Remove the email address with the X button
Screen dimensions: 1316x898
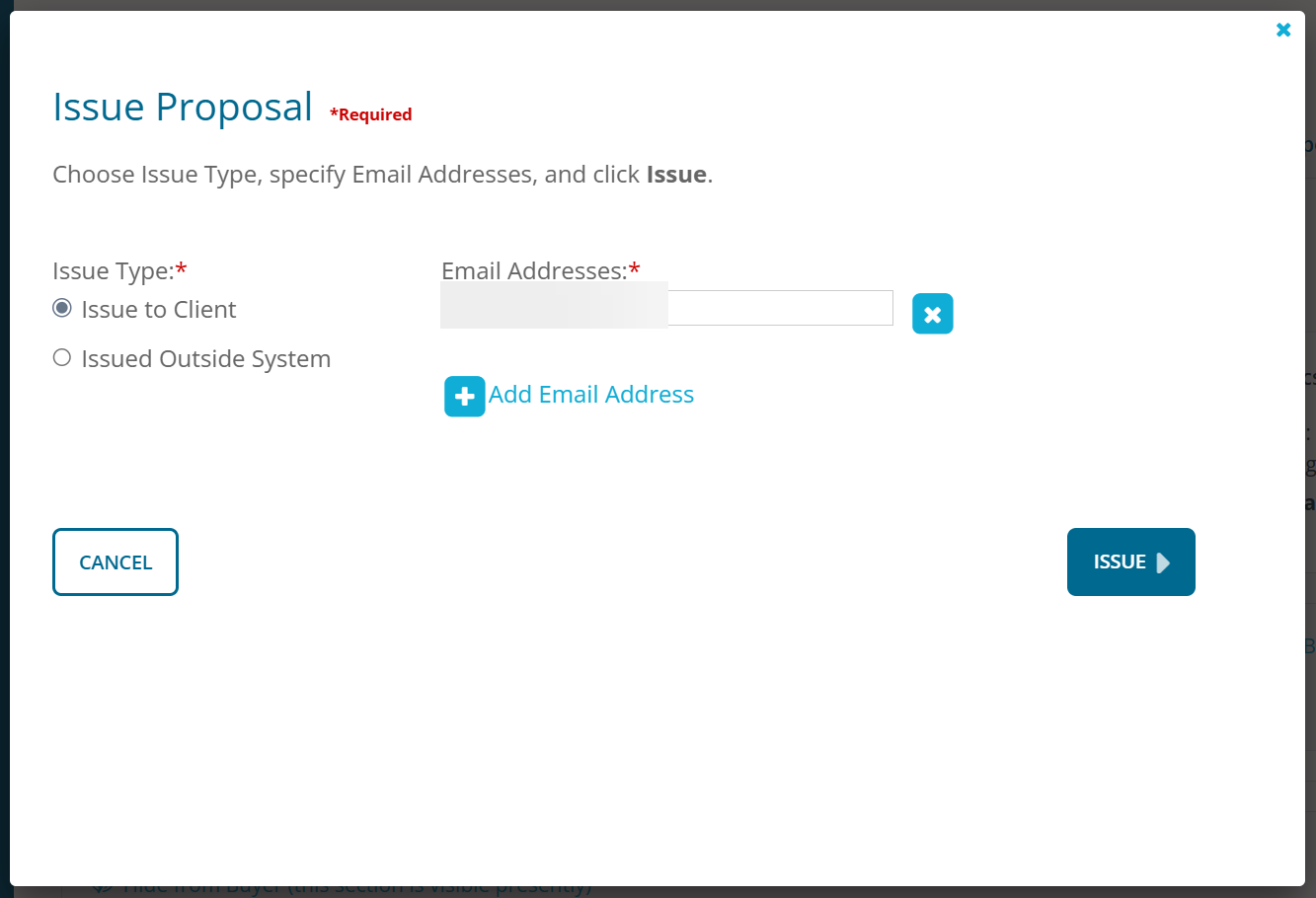point(932,314)
